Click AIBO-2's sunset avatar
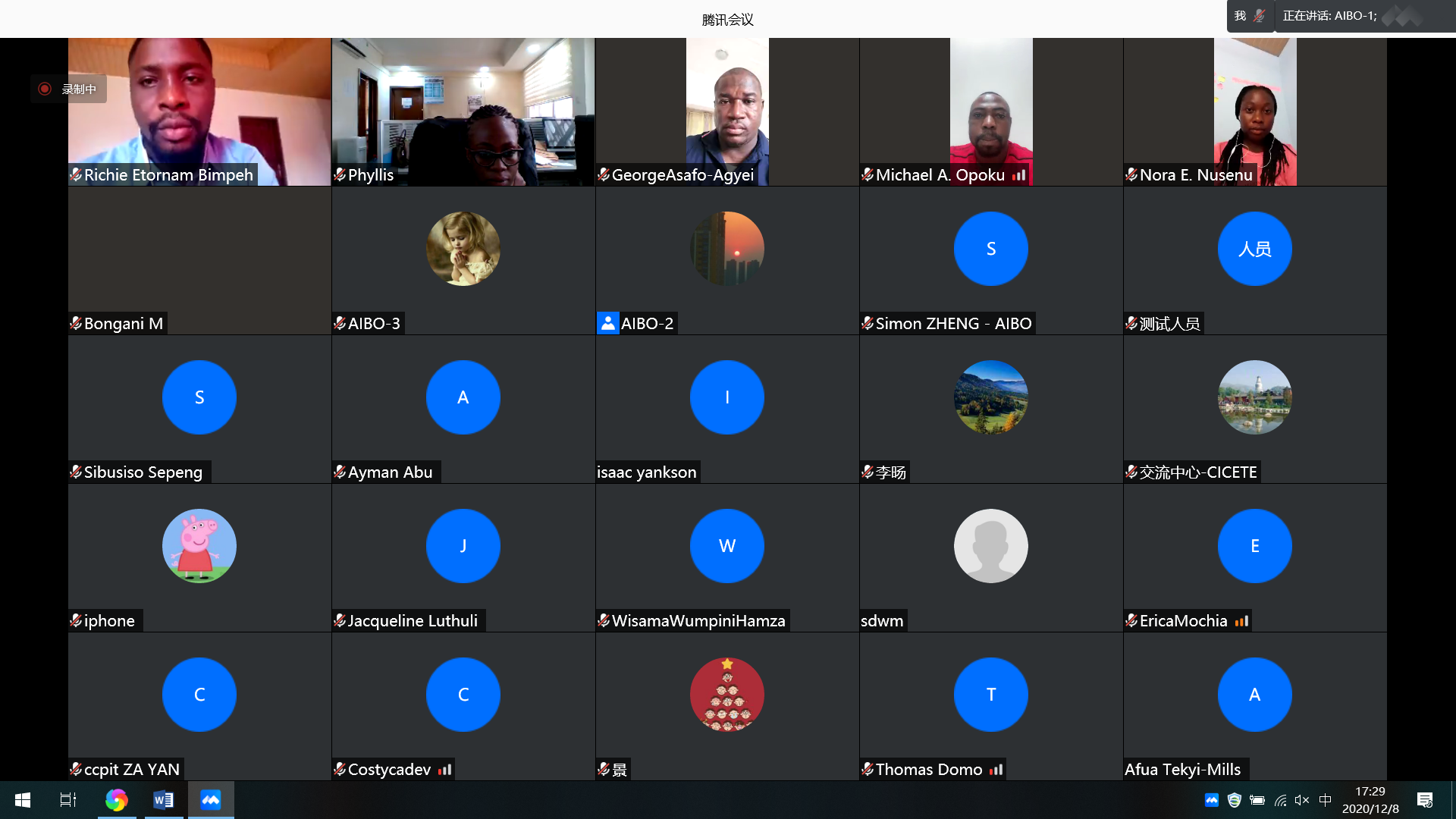1456x819 pixels. [x=727, y=249]
